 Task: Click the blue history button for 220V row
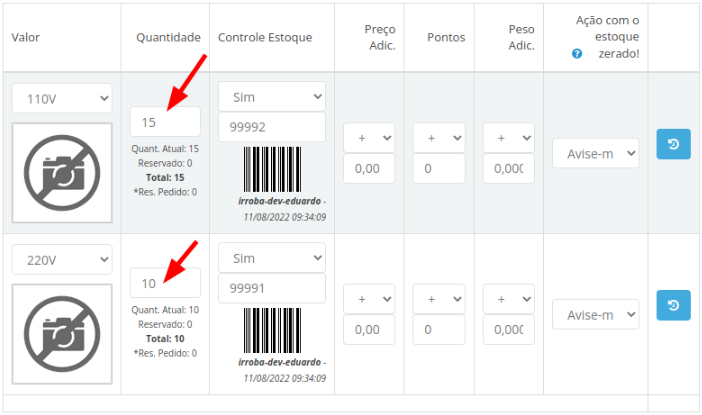pyautogui.click(x=673, y=305)
